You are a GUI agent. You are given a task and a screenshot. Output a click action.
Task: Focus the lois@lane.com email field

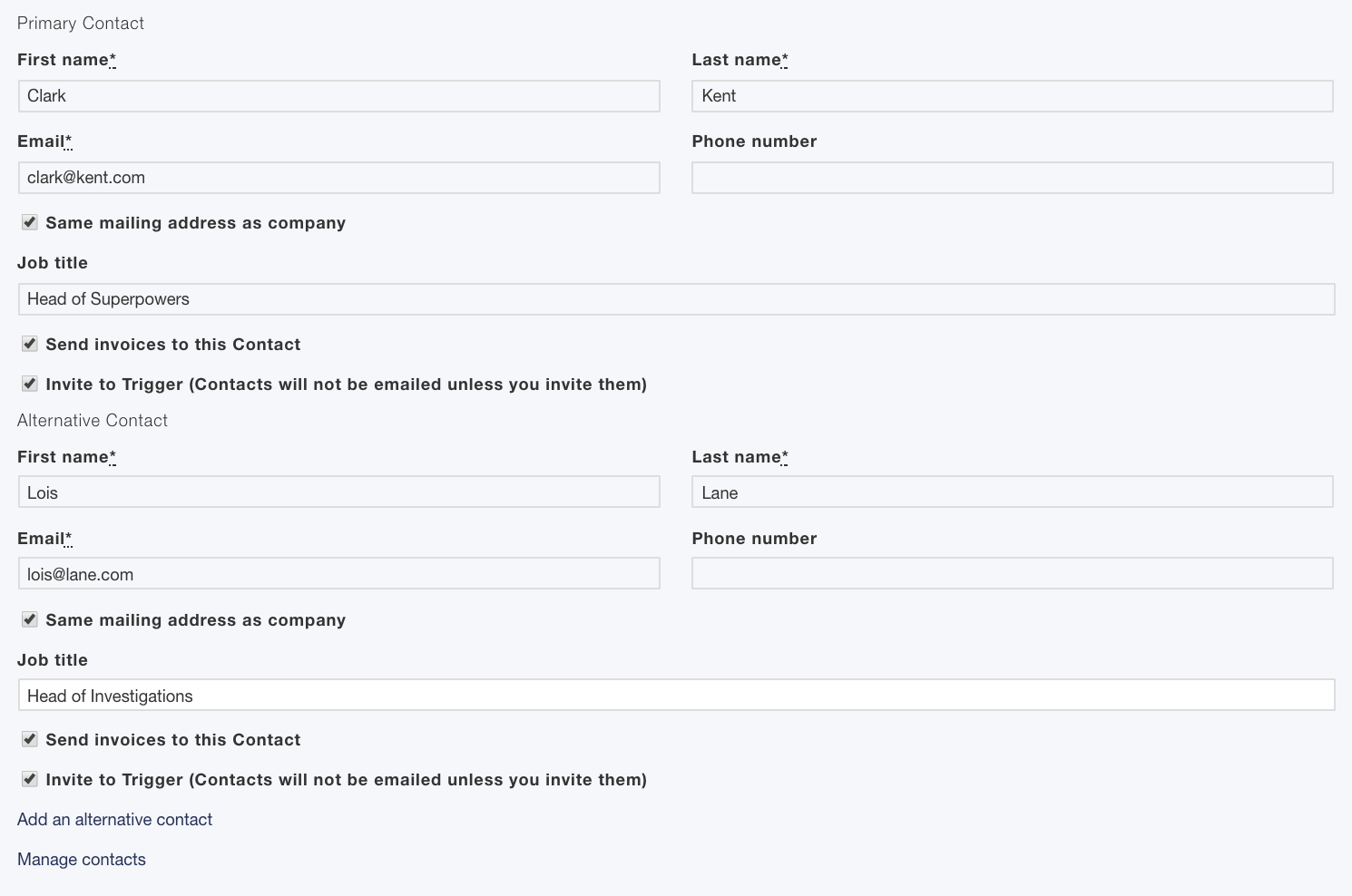click(338, 574)
